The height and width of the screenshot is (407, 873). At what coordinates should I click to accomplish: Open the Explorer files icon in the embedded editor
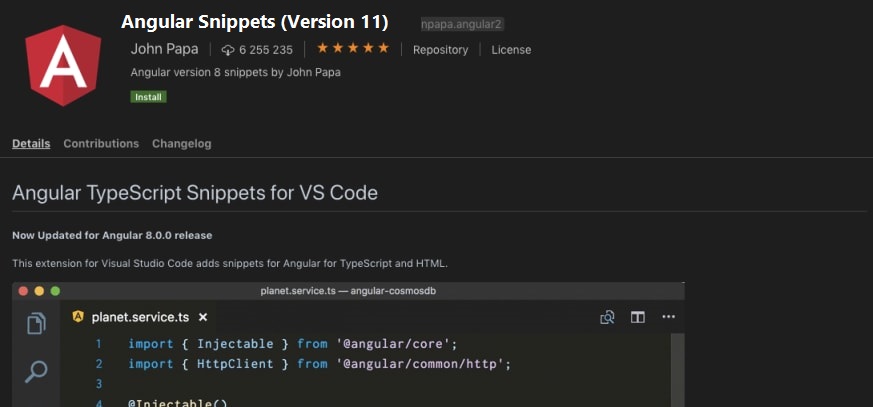point(36,323)
